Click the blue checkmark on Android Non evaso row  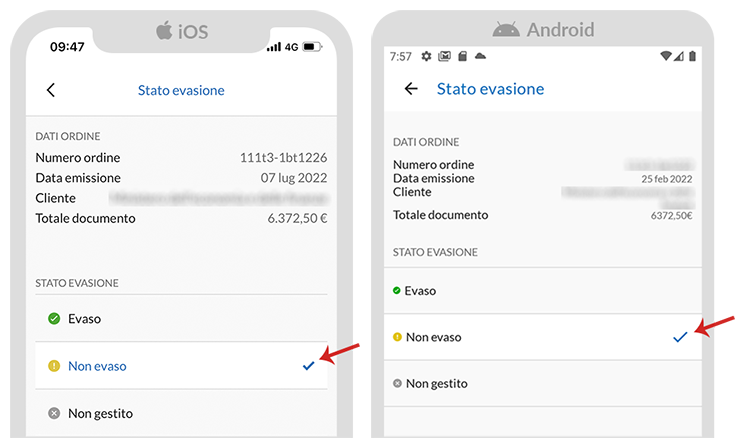[x=680, y=337]
